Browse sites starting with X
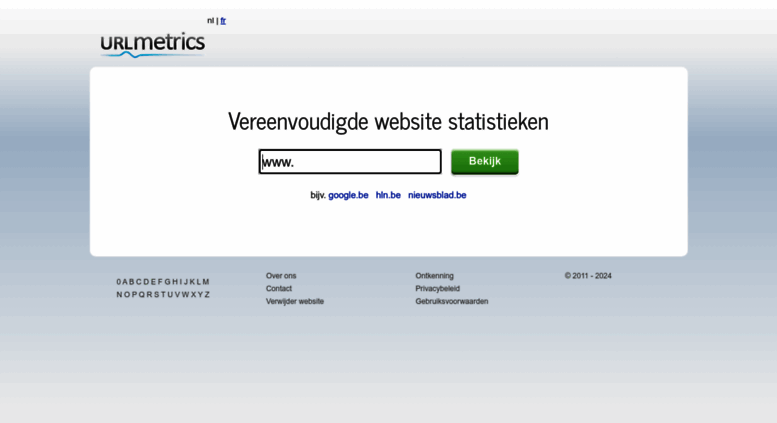The width and height of the screenshot is (777, 423). click(x=193, y=295)
